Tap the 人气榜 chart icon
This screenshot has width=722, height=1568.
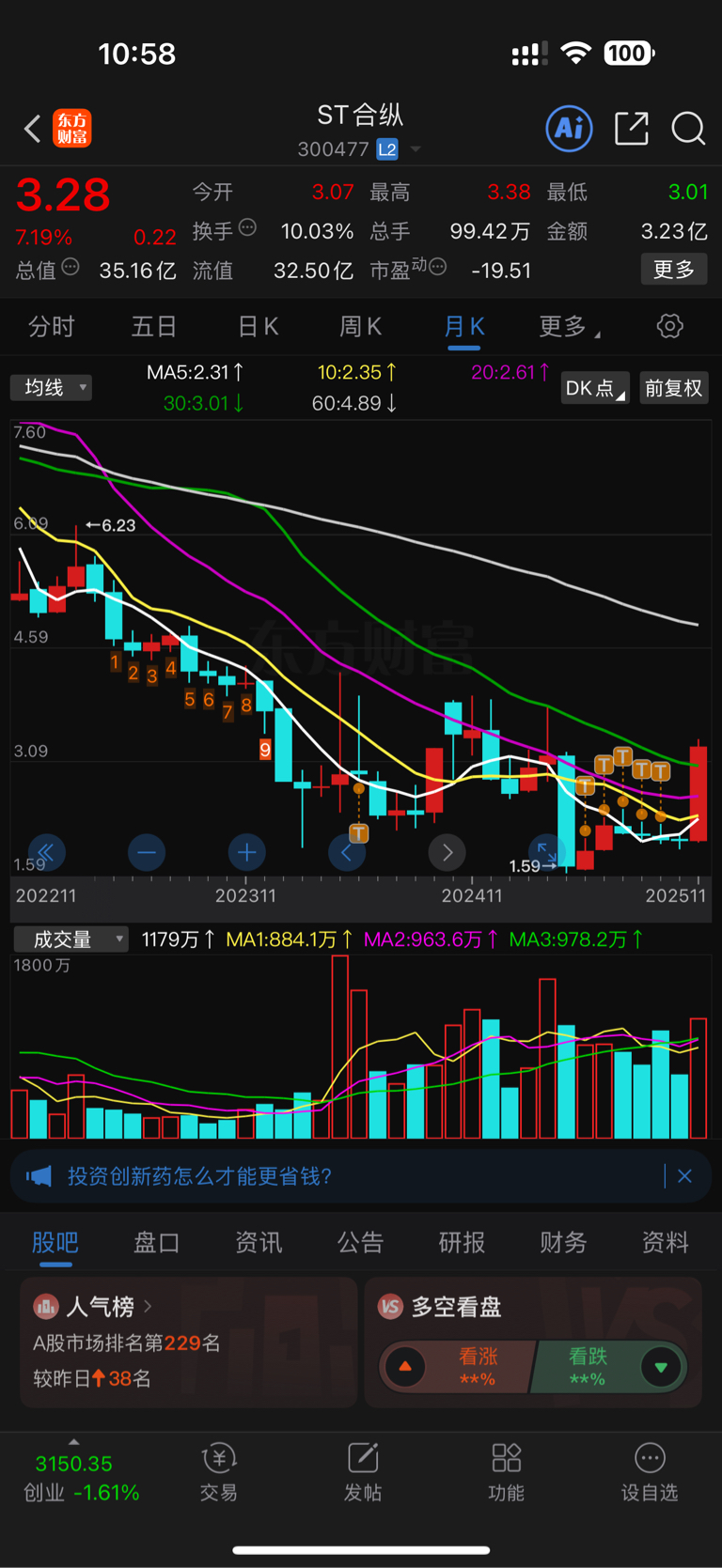(45, 1306)
